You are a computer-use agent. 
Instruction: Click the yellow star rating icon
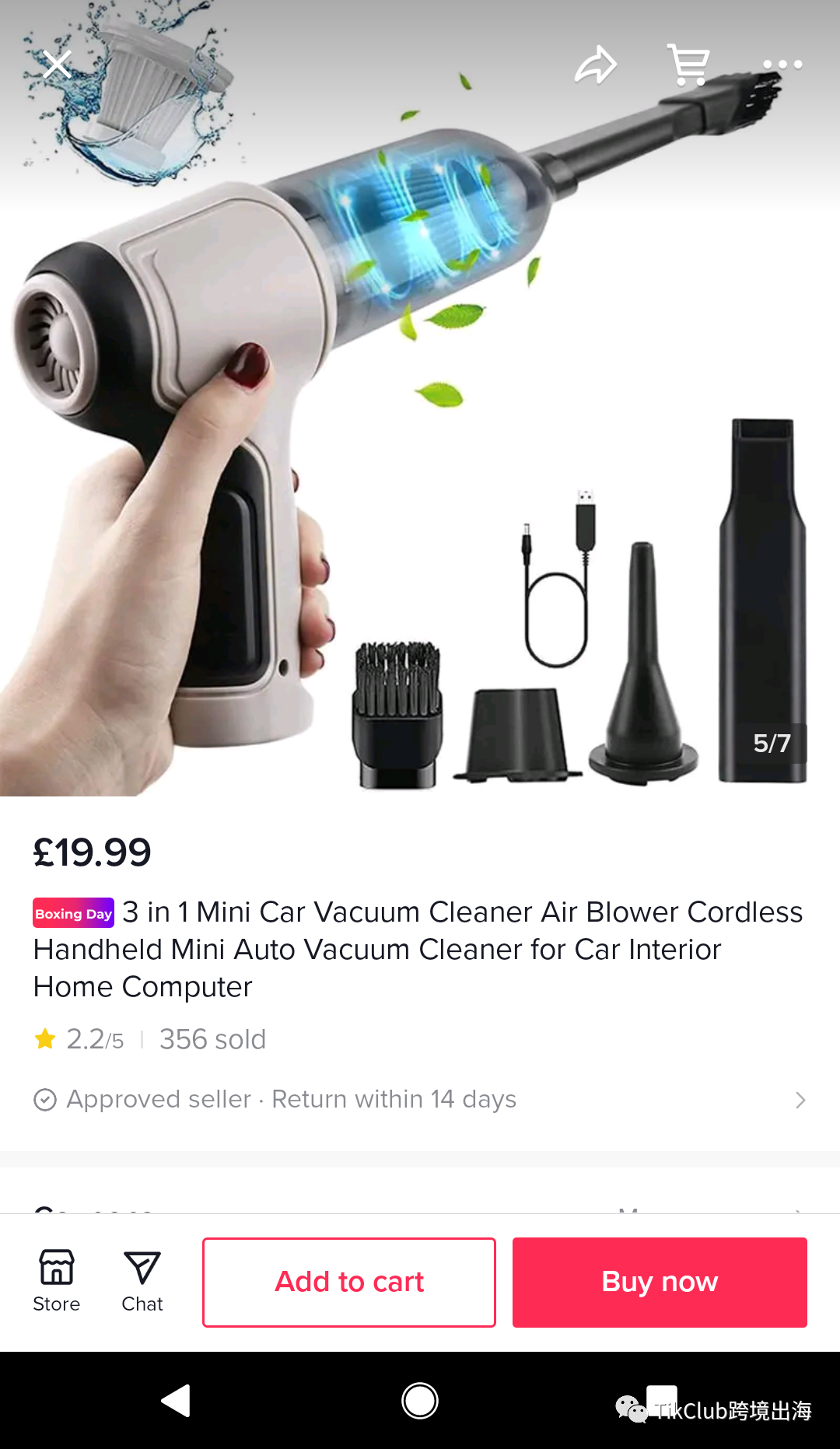coord(45,1038)
